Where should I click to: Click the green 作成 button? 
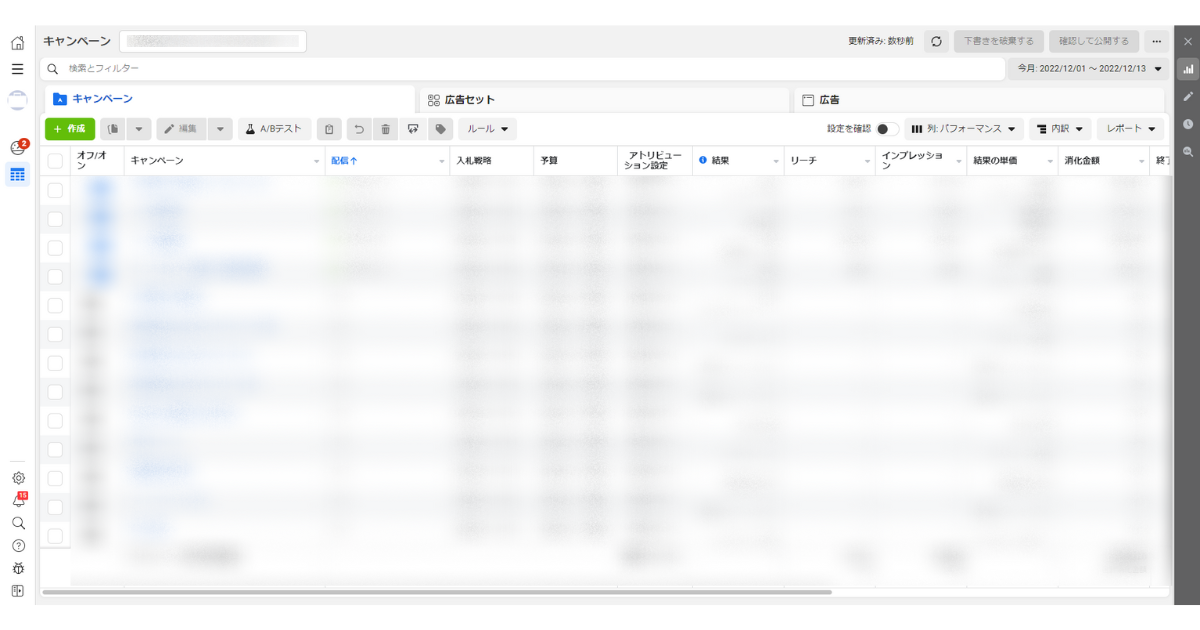click(70, 129)
